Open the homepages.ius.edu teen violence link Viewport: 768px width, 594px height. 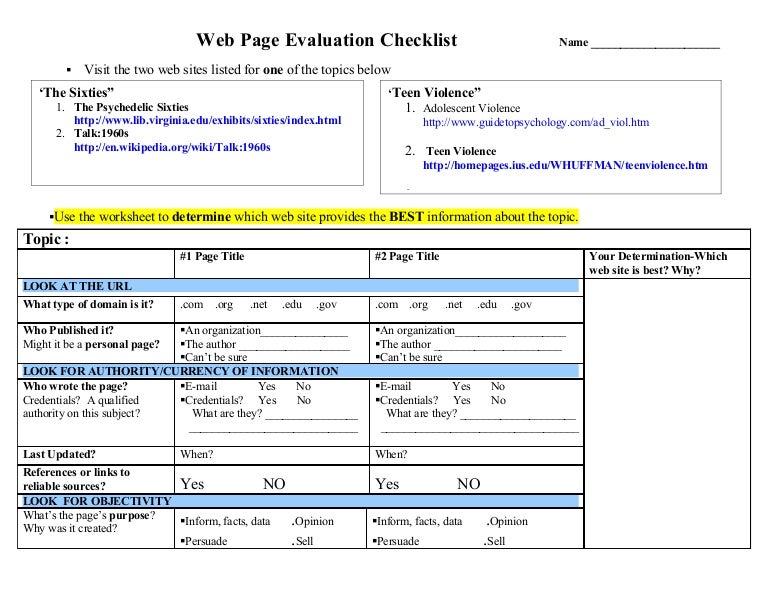point(565,165)
